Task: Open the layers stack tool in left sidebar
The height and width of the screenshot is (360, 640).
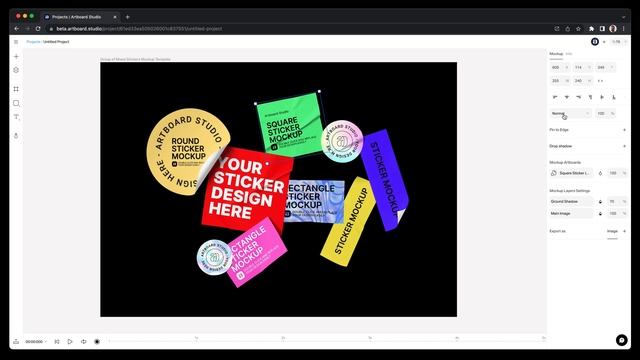Action: click(16, 70)
